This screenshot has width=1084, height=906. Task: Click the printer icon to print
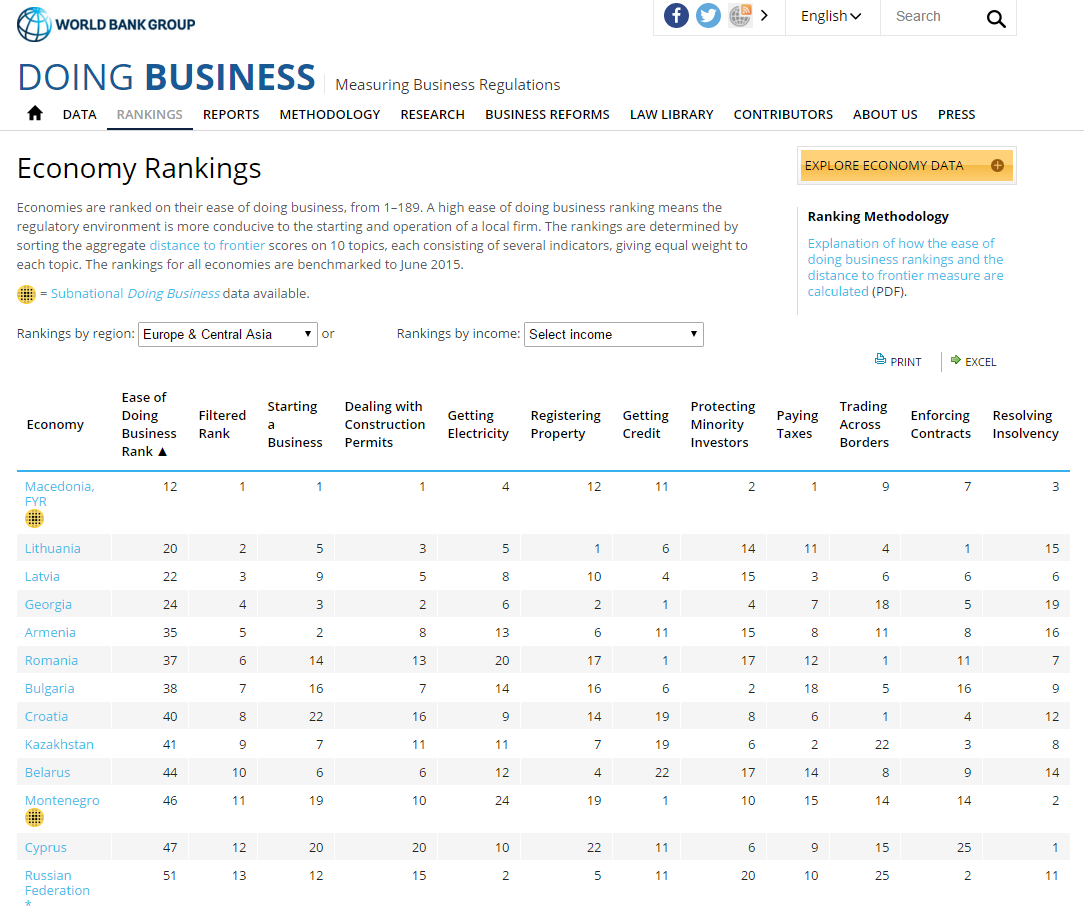pos(881,360)
